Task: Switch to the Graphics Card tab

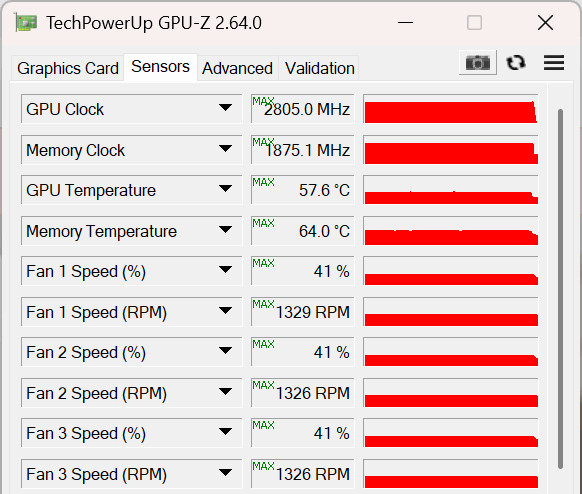Action: click(x=68, y=68)
